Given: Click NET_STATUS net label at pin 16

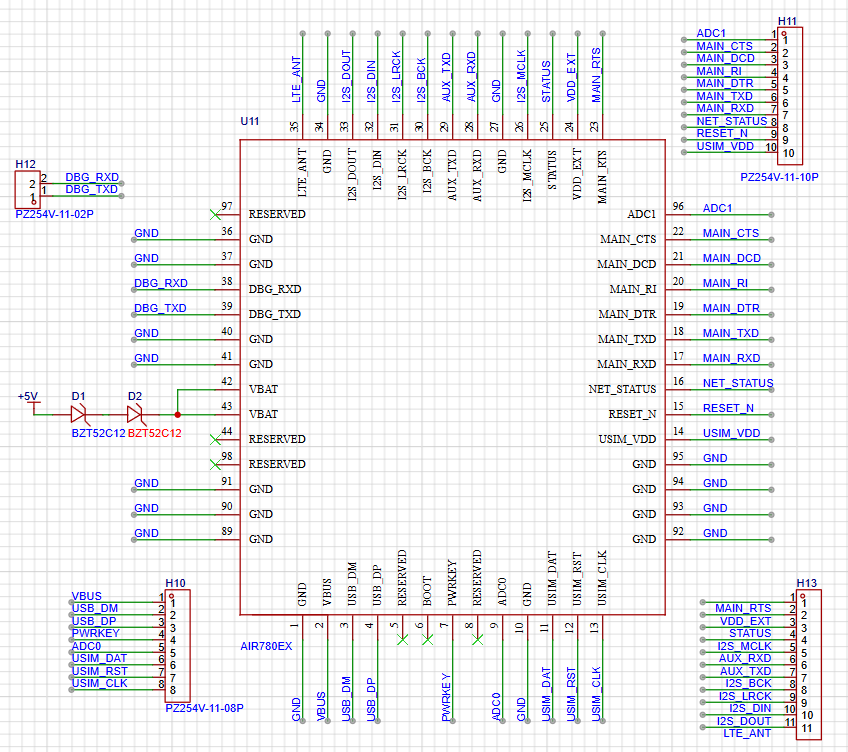Looking at the screenshot, I should click(738, 383).
